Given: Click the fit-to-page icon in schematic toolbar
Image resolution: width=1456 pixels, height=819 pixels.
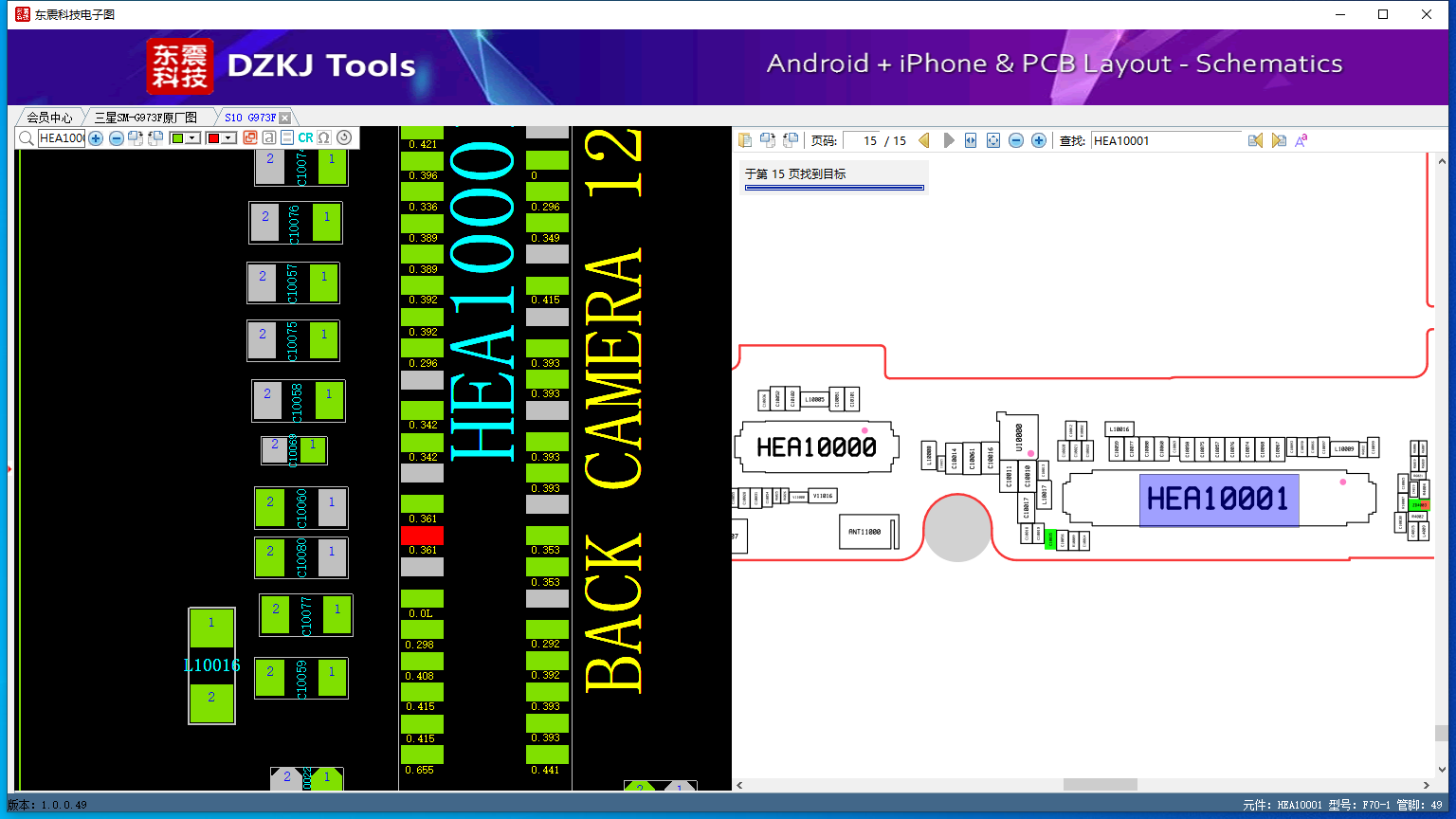Looking at the screenshot, I should click(993, 140).
